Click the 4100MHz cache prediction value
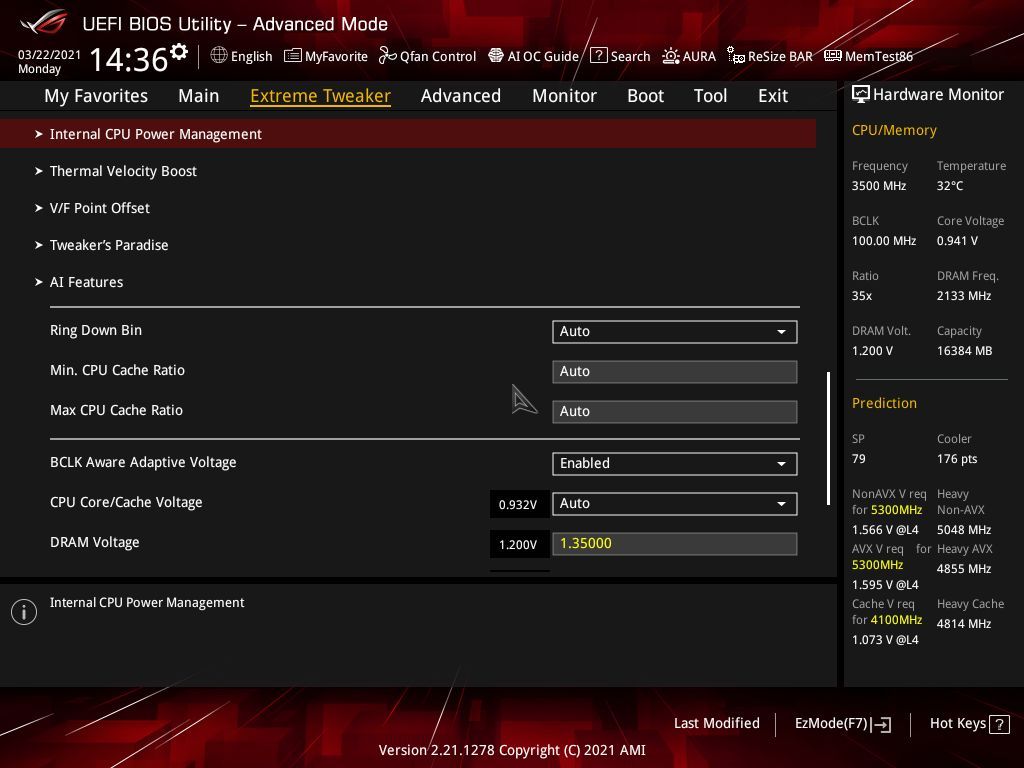This screenshot has width=1024, height=768. point(896,620)
